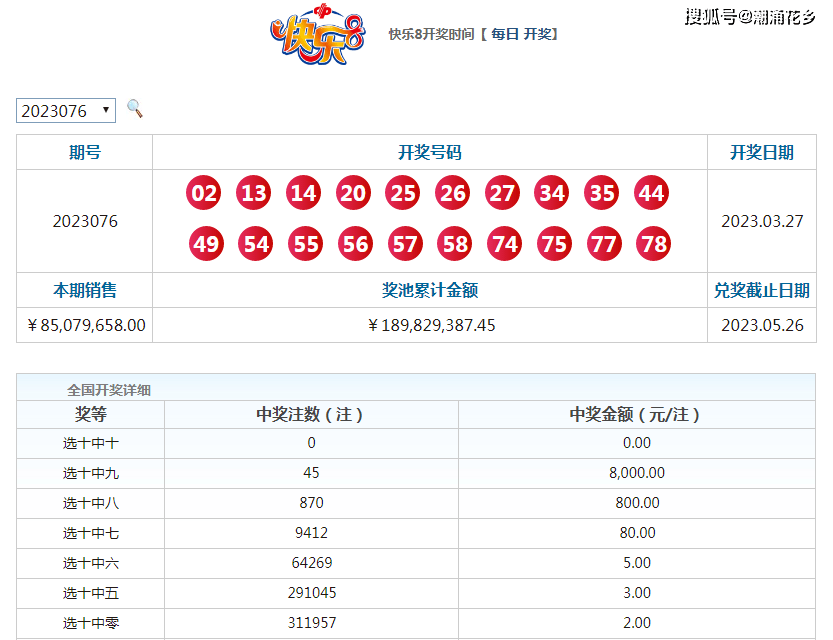Select the red ball number 78

tap(654, 244)
